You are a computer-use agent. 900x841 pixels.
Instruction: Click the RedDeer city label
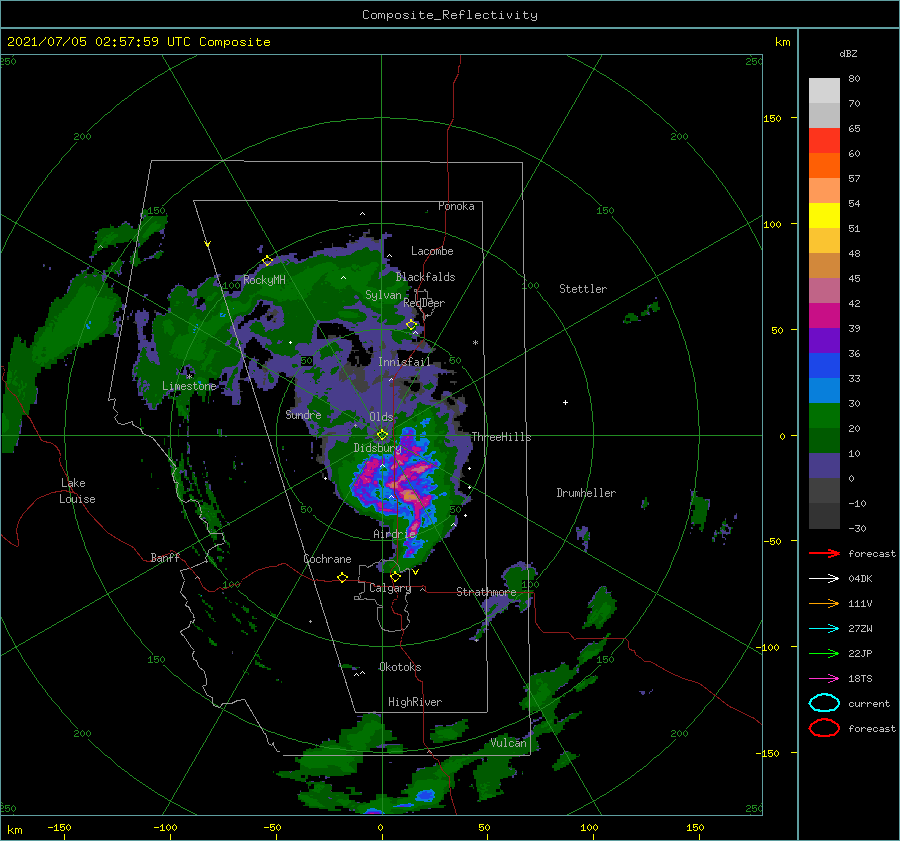pyautogui.click(x=424, y=303)
